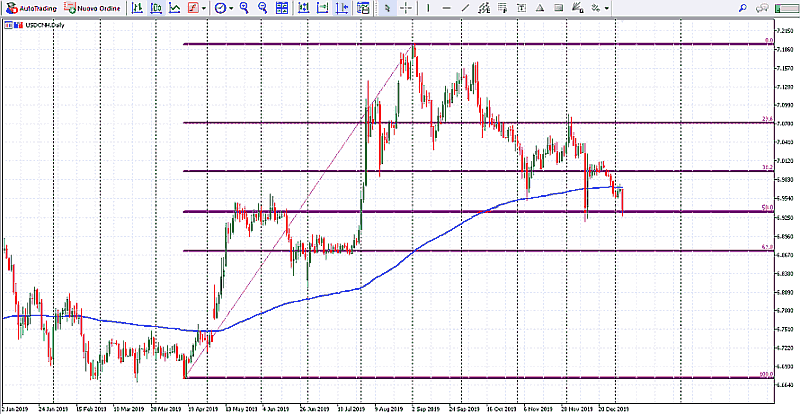The height and width of the screenshot is (414, 800).
Task: Select the vertical line drawing tool
Action: click(x=428, y=8)
